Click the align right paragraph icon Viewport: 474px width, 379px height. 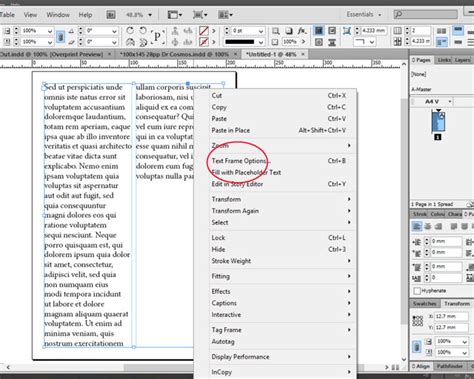pos(439,226)
